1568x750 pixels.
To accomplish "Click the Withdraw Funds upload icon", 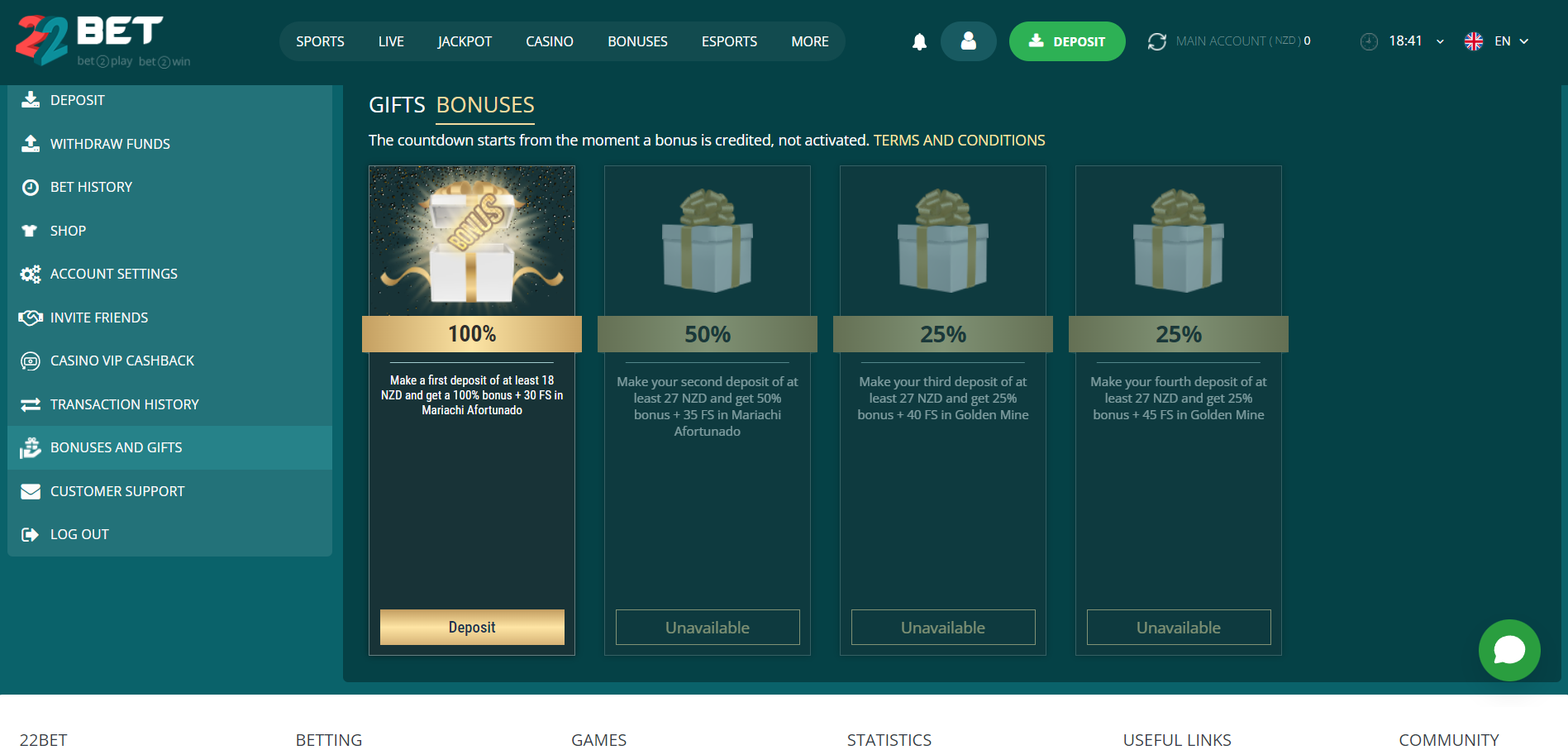I will pos(31,144).
